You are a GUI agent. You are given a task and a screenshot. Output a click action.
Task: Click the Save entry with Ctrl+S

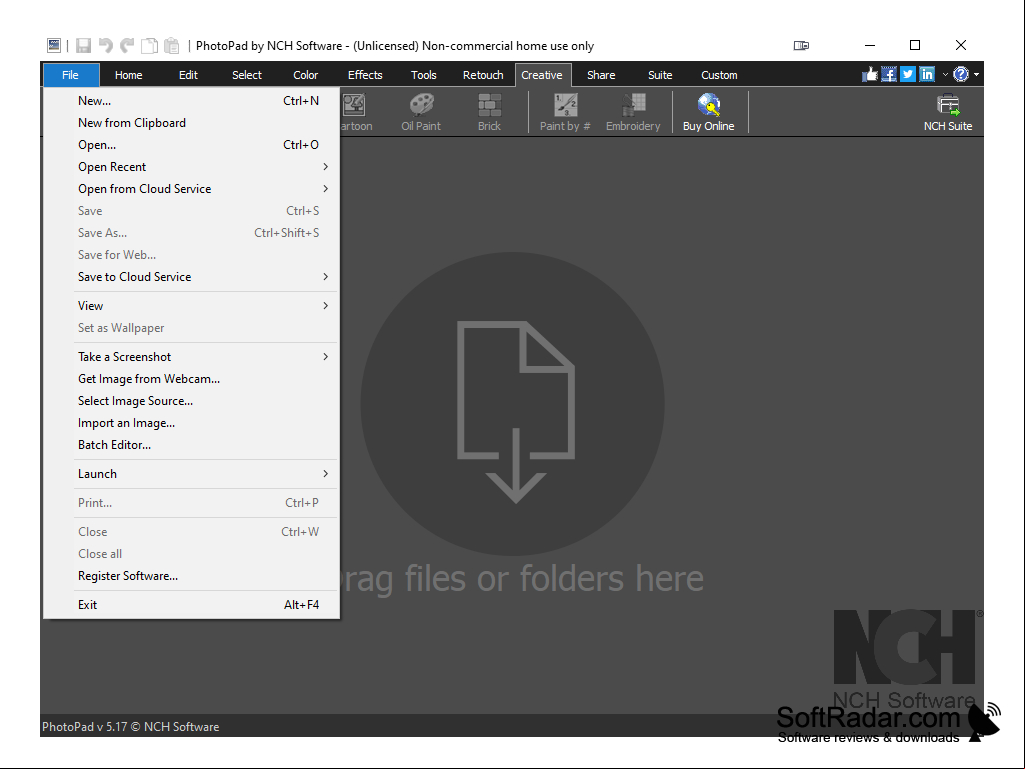(192, 211)
